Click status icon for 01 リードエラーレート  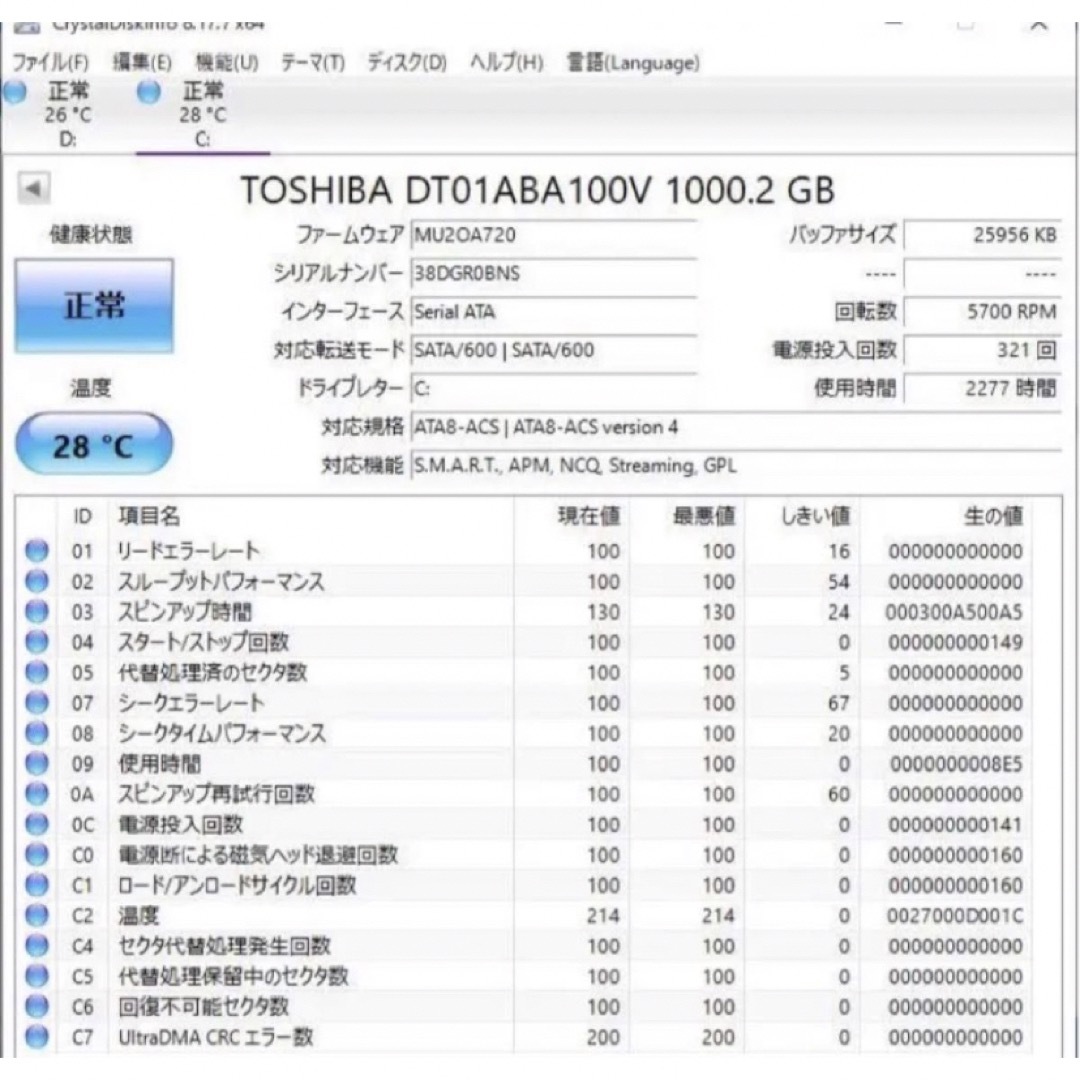(37, 551)
